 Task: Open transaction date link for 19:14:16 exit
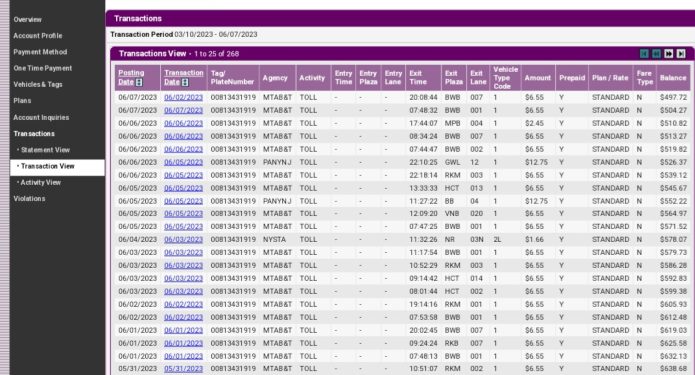point(184,305)
